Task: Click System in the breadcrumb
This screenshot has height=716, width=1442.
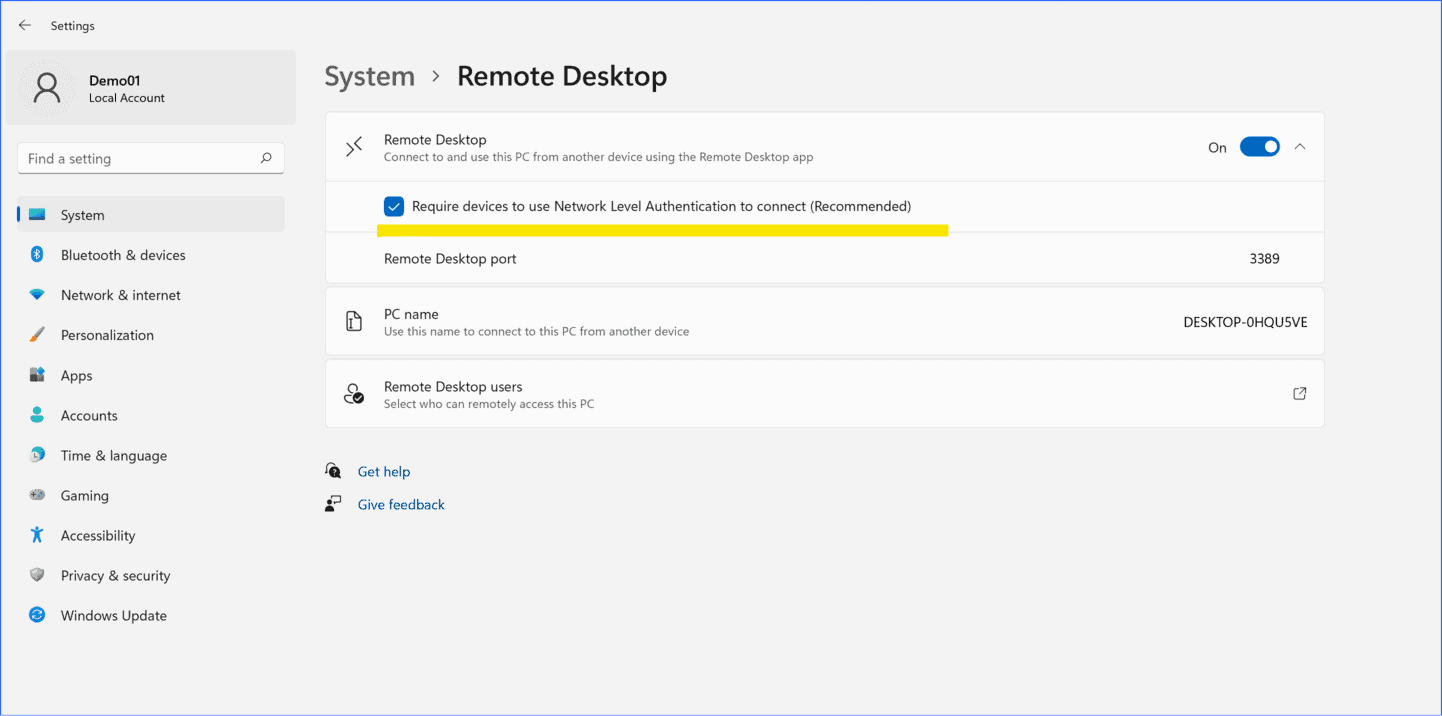Action: point(370,77)
